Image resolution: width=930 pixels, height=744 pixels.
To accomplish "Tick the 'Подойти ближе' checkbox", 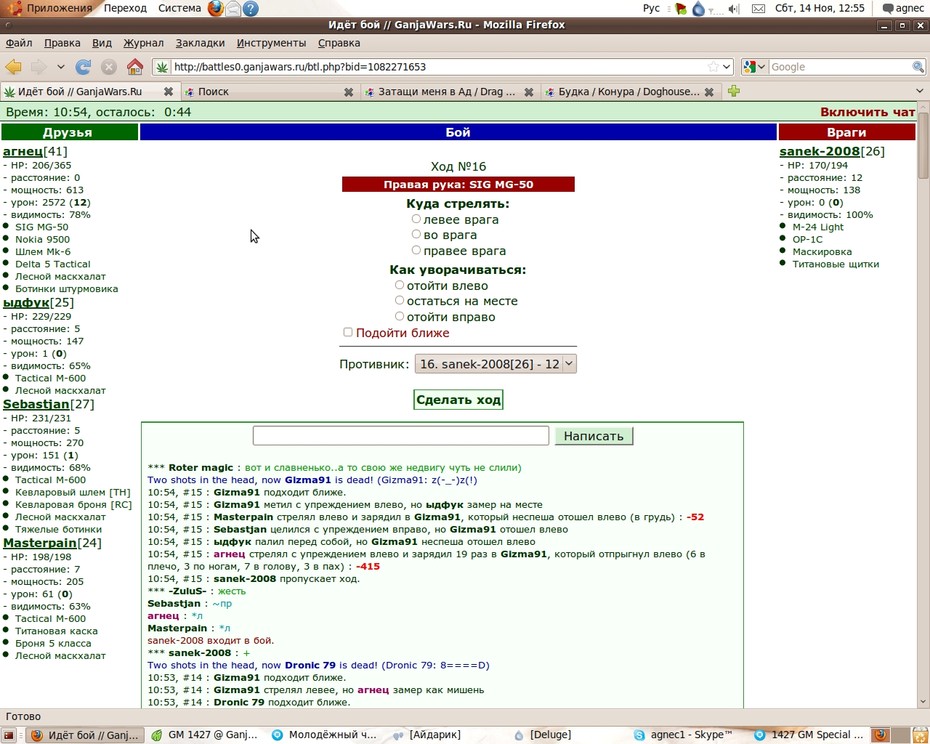I will coord(348,332).
